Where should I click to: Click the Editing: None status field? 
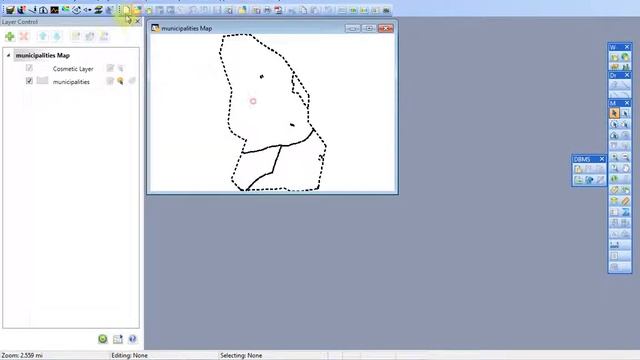[x=129, y=356]
